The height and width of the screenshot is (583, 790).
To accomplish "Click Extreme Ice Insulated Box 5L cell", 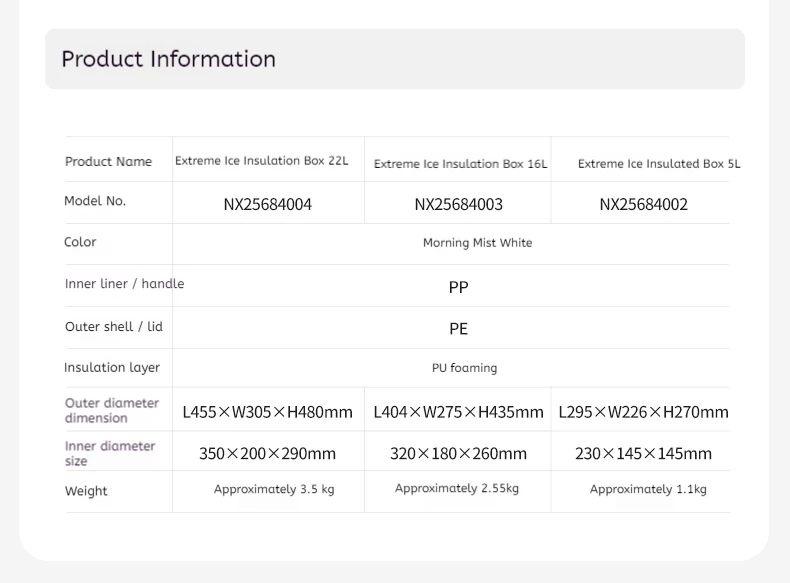I will coord(659,164).
